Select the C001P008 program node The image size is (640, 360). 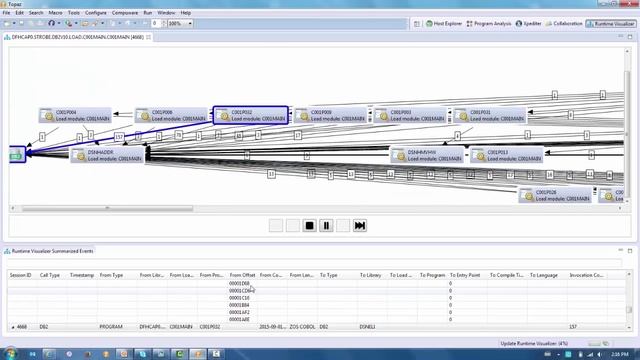[x=171, y=115]
